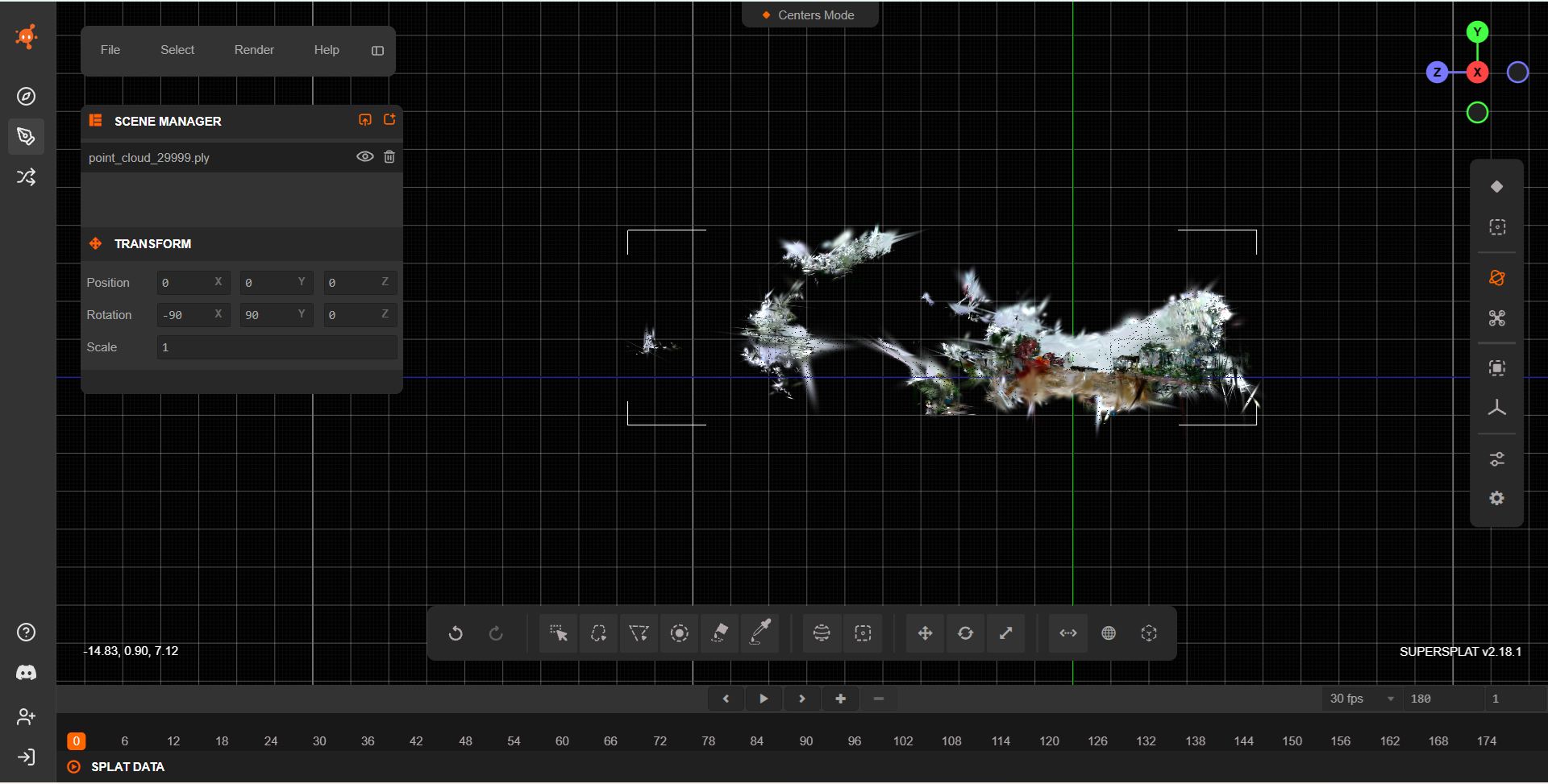
Task: Select the sphere selection tool
Action: point(822,633)
